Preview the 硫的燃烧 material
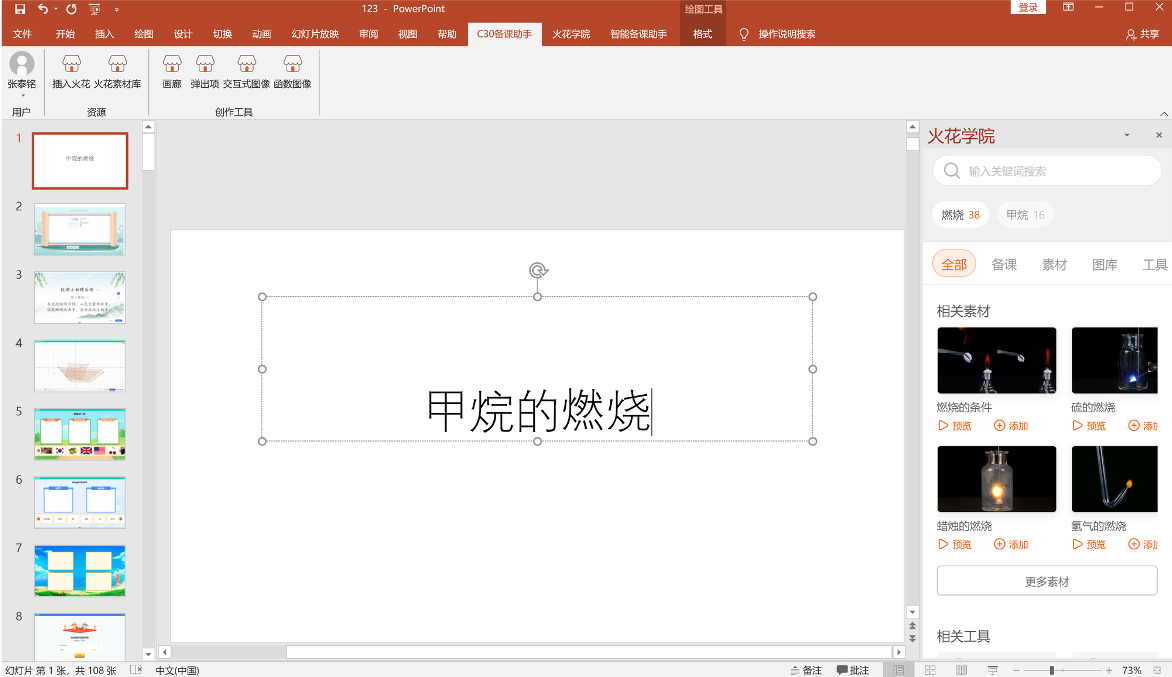The width and height of the screenshot is (1172, 677). point(1089,426)
